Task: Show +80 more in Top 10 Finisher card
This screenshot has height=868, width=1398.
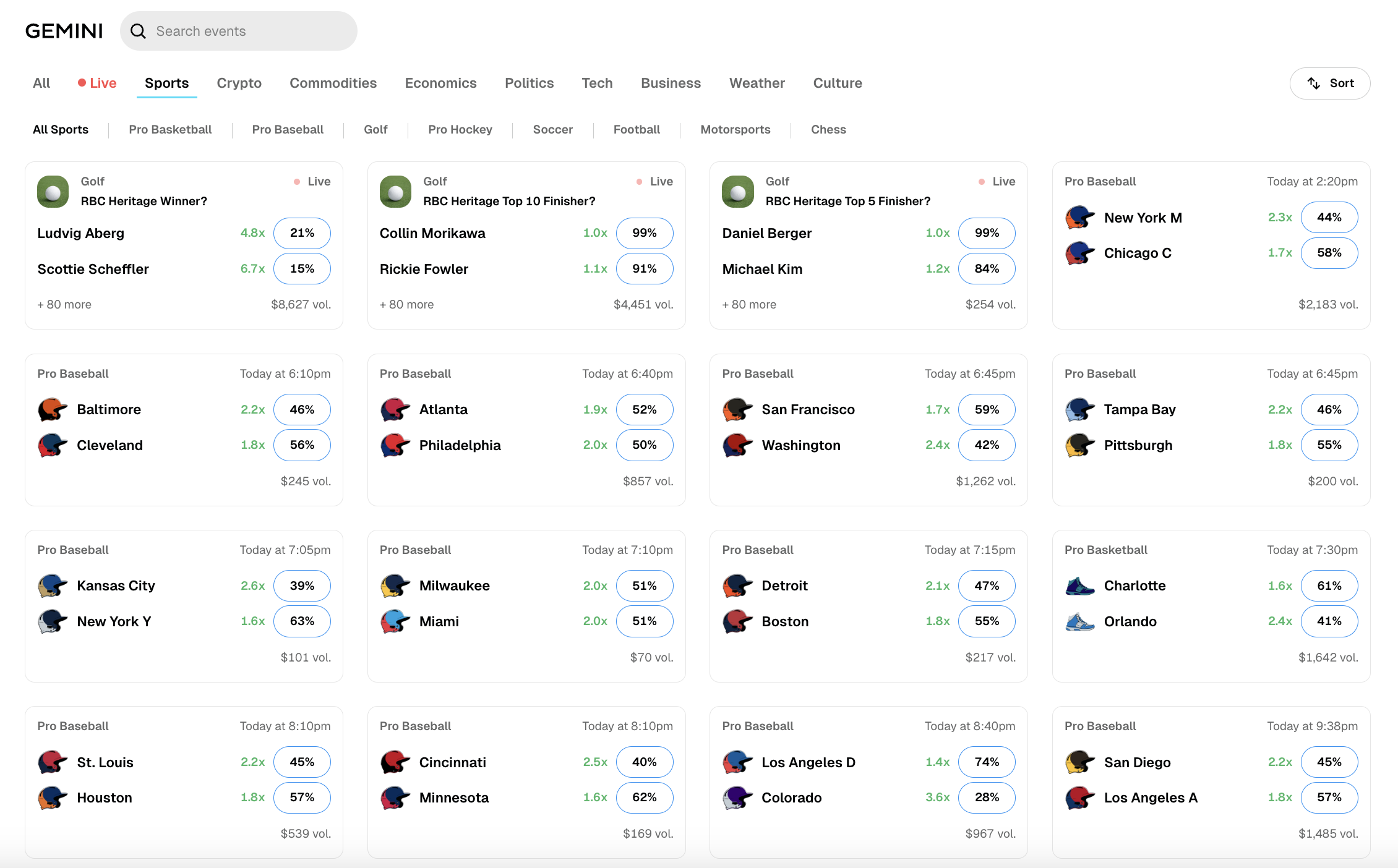Action: tap(407, 304)
